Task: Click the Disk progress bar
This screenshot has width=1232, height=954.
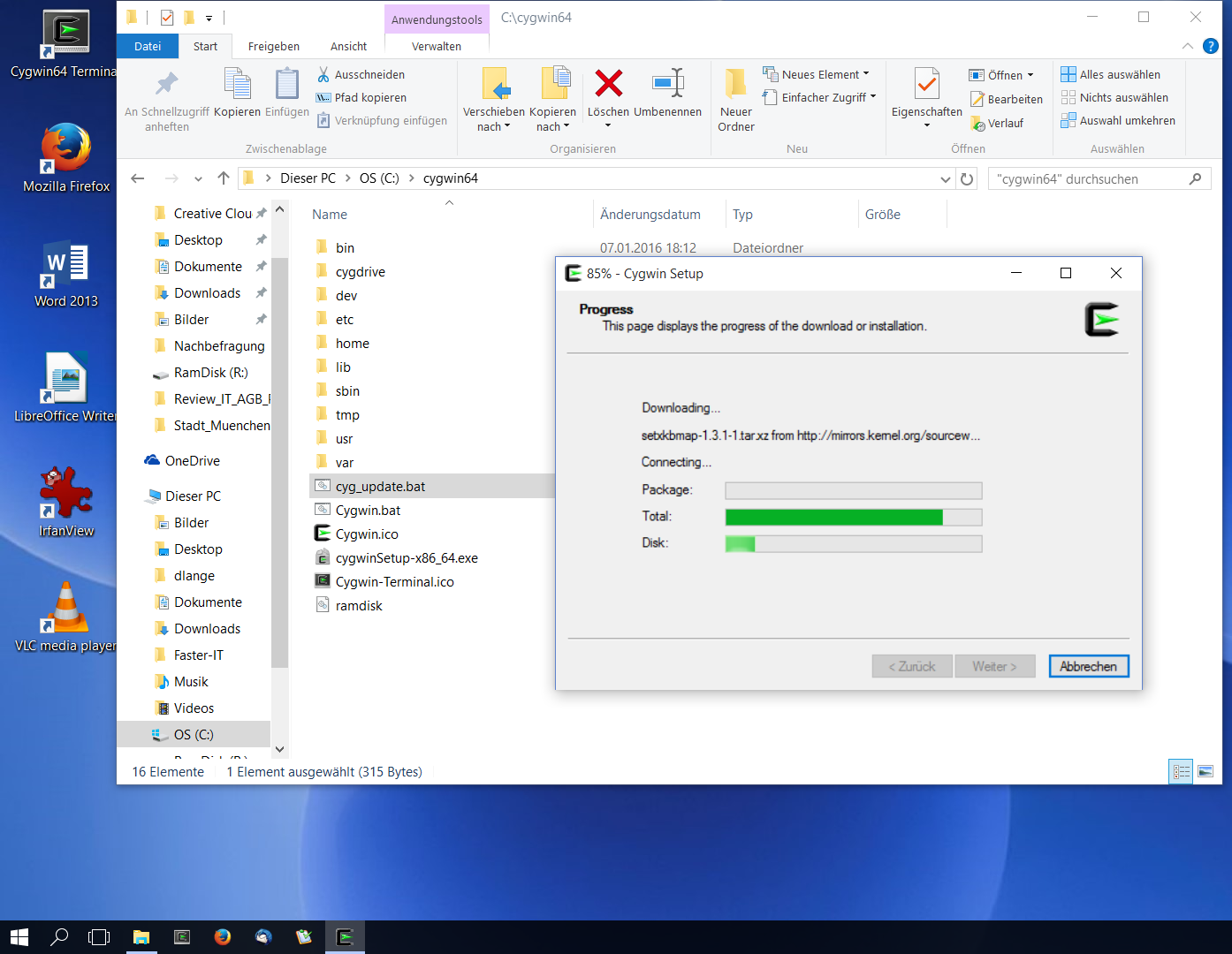Action: 854,543
